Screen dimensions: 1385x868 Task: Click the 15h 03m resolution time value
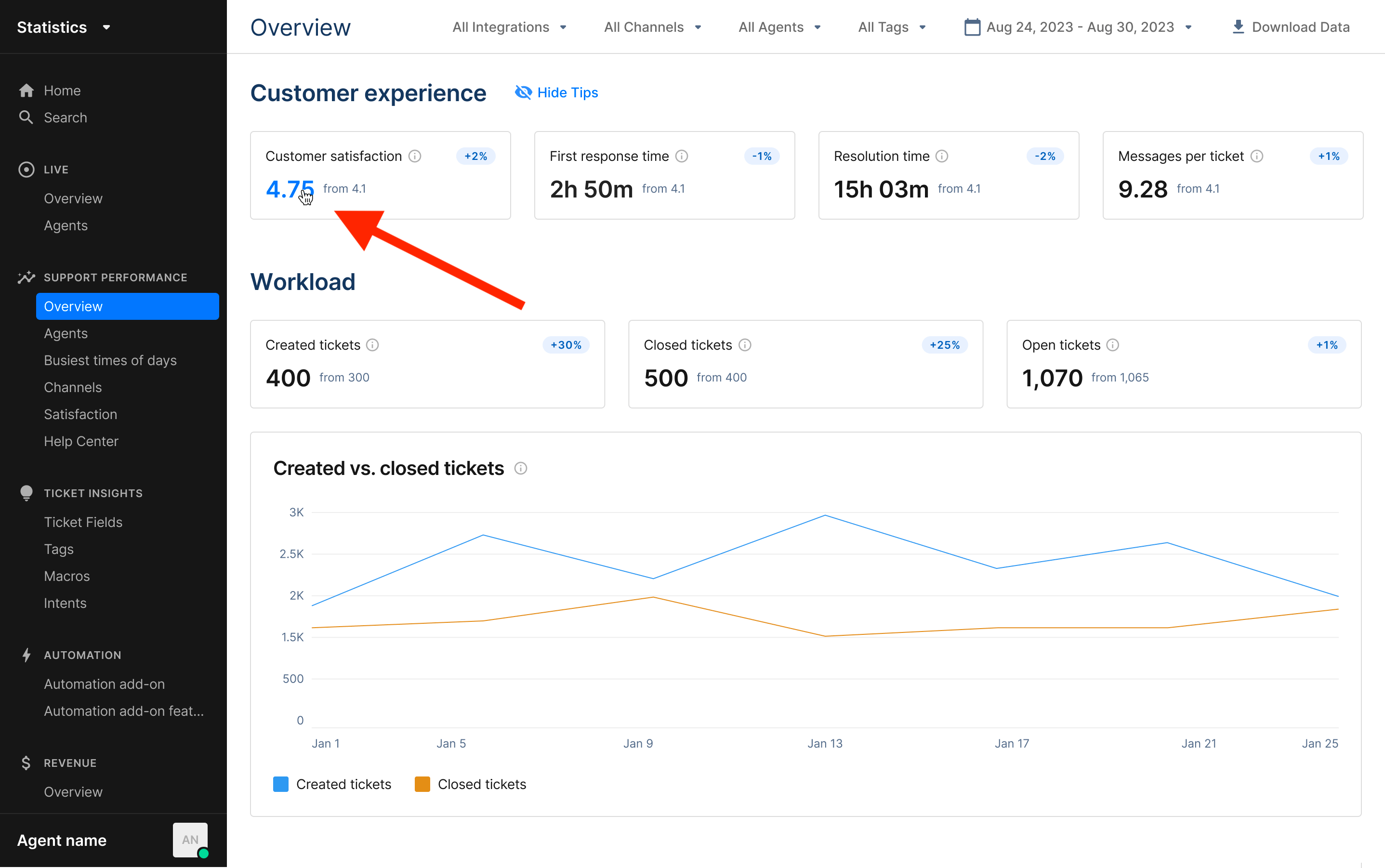(x=881, y=189)
